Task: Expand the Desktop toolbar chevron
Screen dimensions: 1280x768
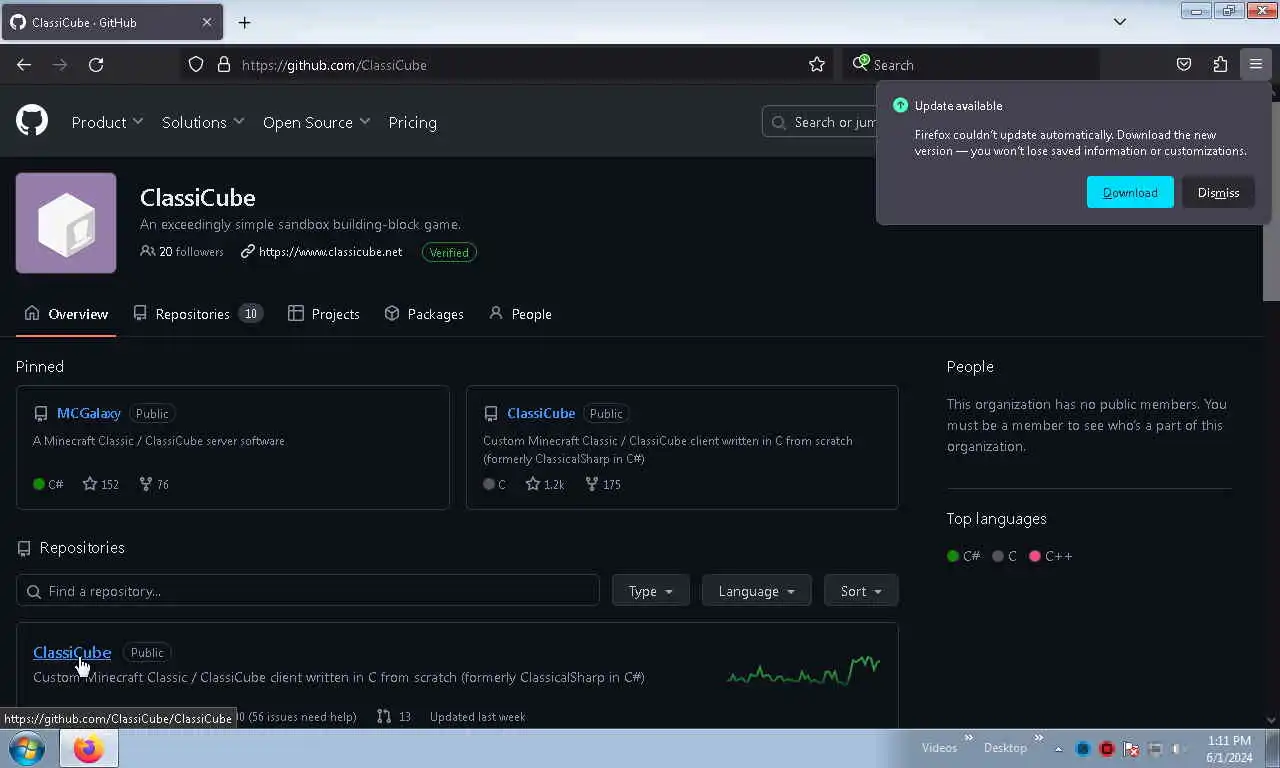Action: [x=1039, y=739]
